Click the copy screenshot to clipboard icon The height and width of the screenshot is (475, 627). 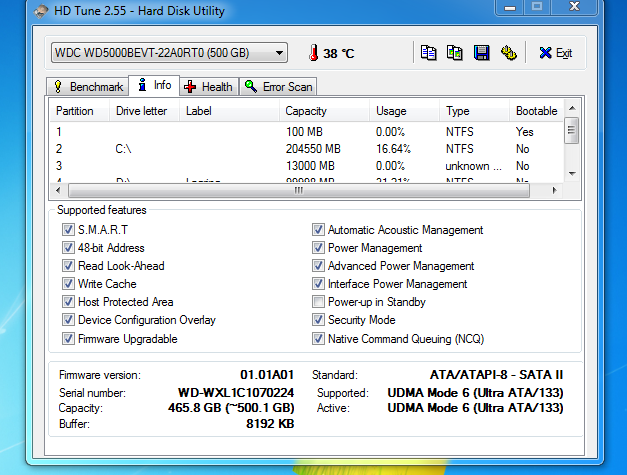coord(455,53)
